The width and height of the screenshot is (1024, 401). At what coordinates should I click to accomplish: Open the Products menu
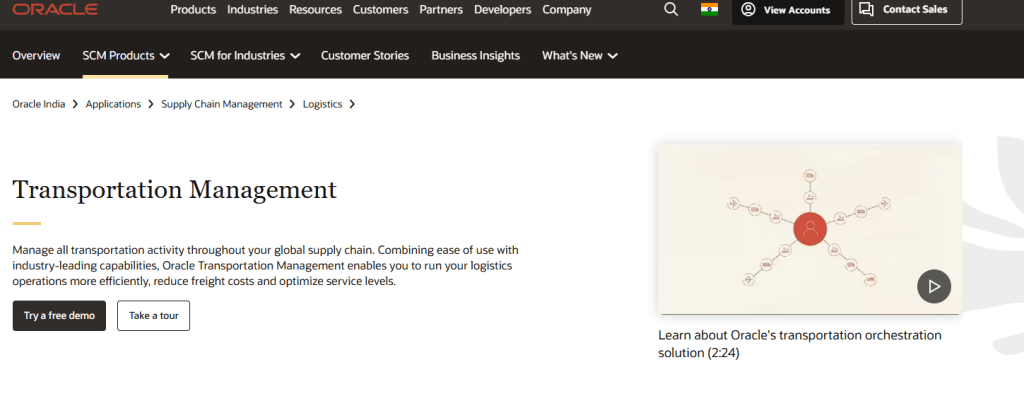[193, 10]
